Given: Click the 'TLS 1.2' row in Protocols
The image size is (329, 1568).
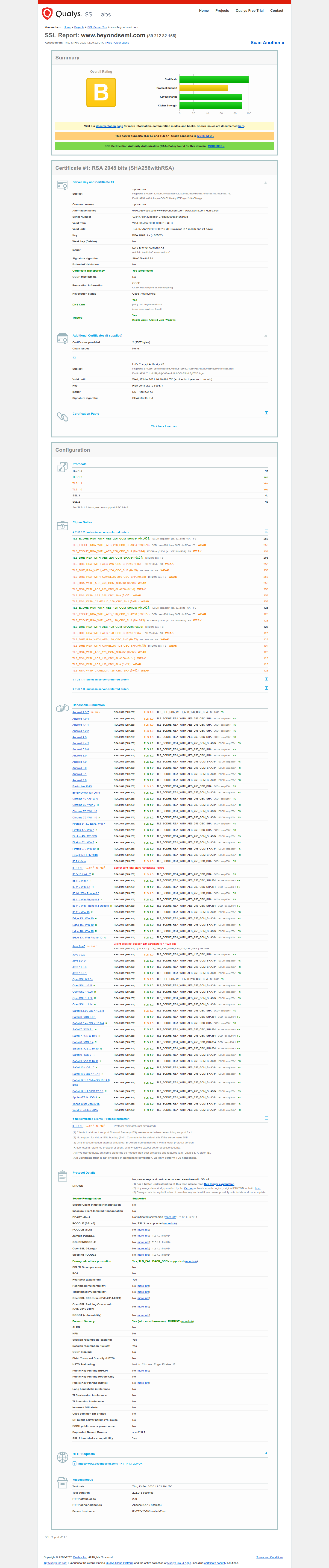Looking at the screenshot, I should [170, 477].
